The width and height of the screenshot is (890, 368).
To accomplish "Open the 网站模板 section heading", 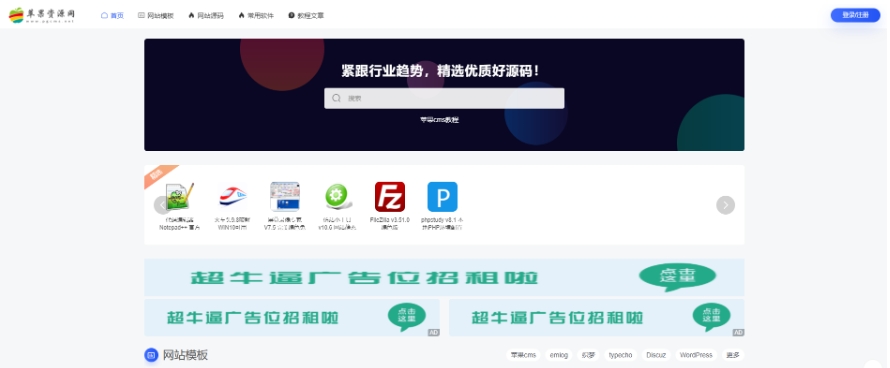I will 186,355.
